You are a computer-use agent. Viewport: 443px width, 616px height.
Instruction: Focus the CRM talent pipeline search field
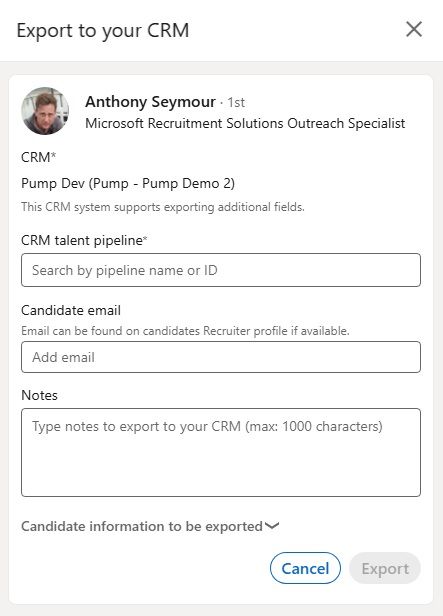221,270
